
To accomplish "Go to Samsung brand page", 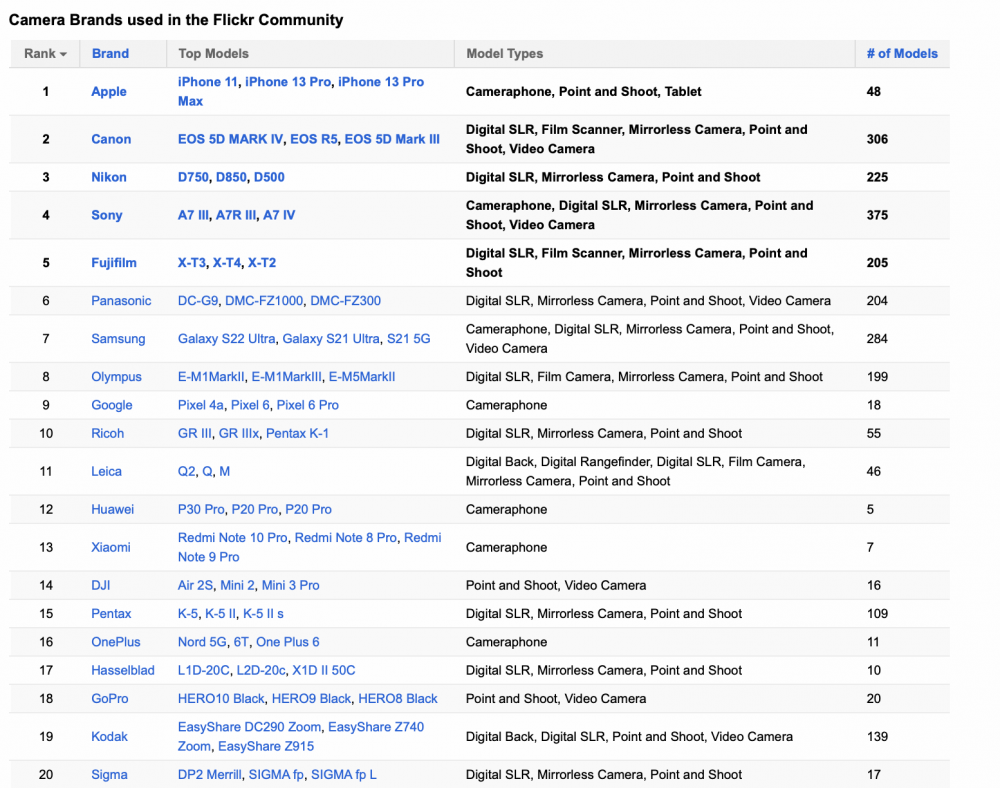I will tap(118, 339).
